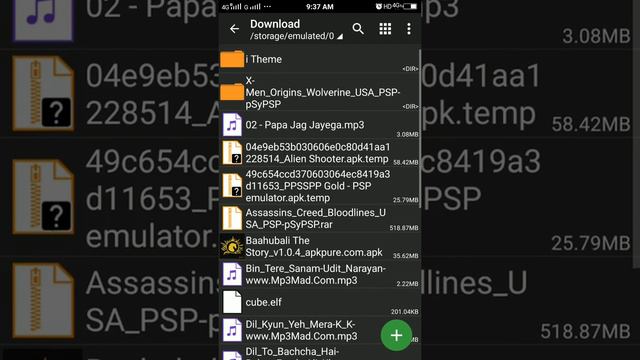Tap the DIR tag of X-Men folder
Screen dimensions: 640x360
[x=410, y=107]
